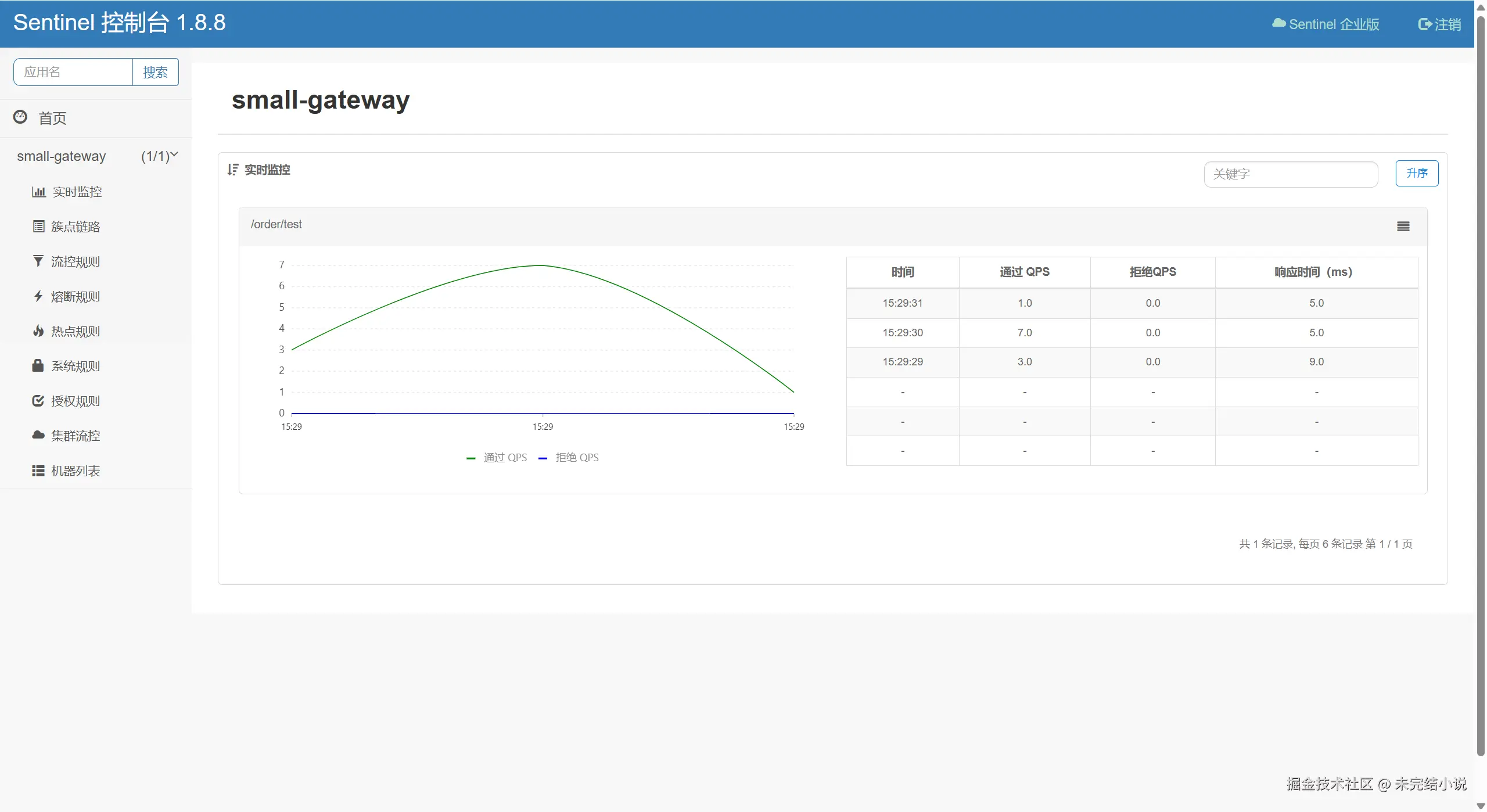The height and width of the screenshot is (812, 1487).
Task: Open the Sentinel 企业版 link
Action: click(x=1326, y=24)
